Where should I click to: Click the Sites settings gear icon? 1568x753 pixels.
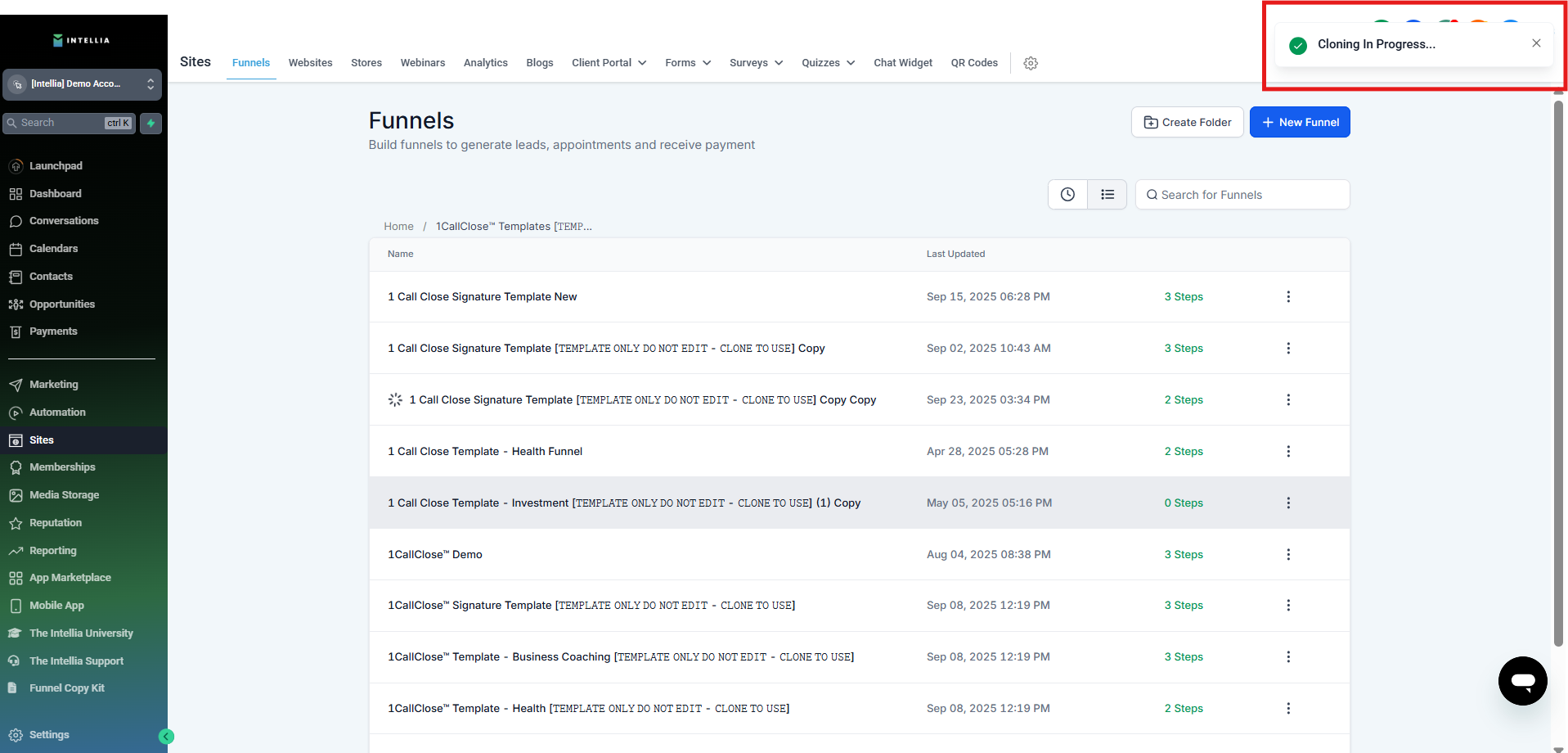click(x=1031, y=63)
